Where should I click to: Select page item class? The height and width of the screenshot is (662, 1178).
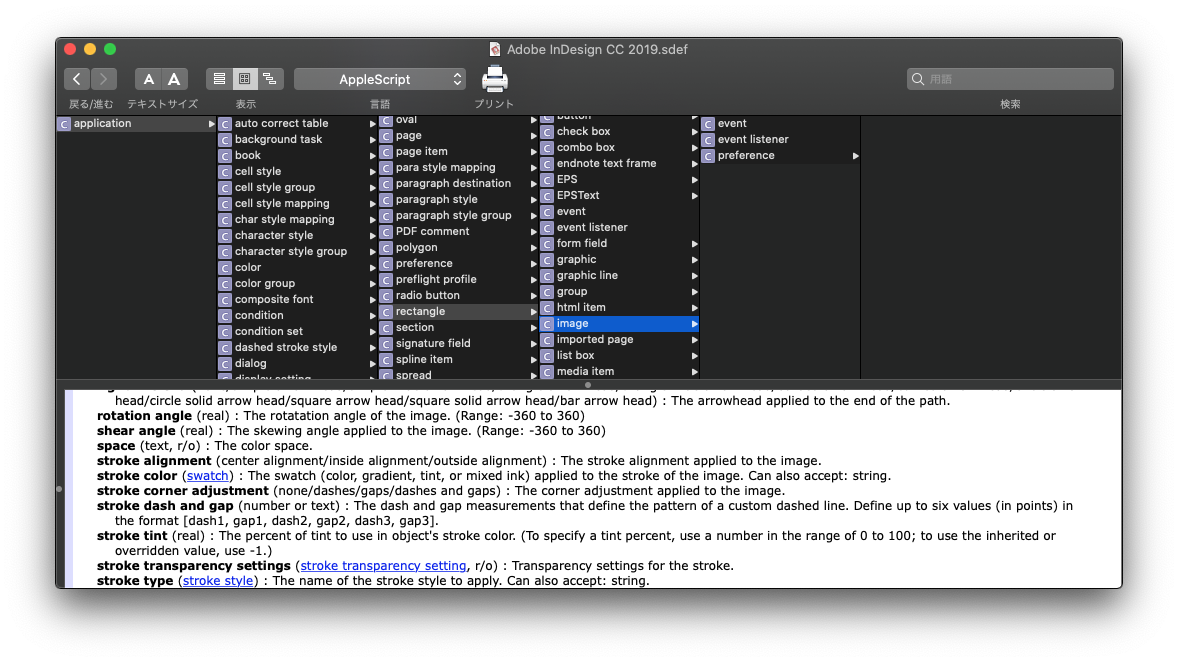421,151
